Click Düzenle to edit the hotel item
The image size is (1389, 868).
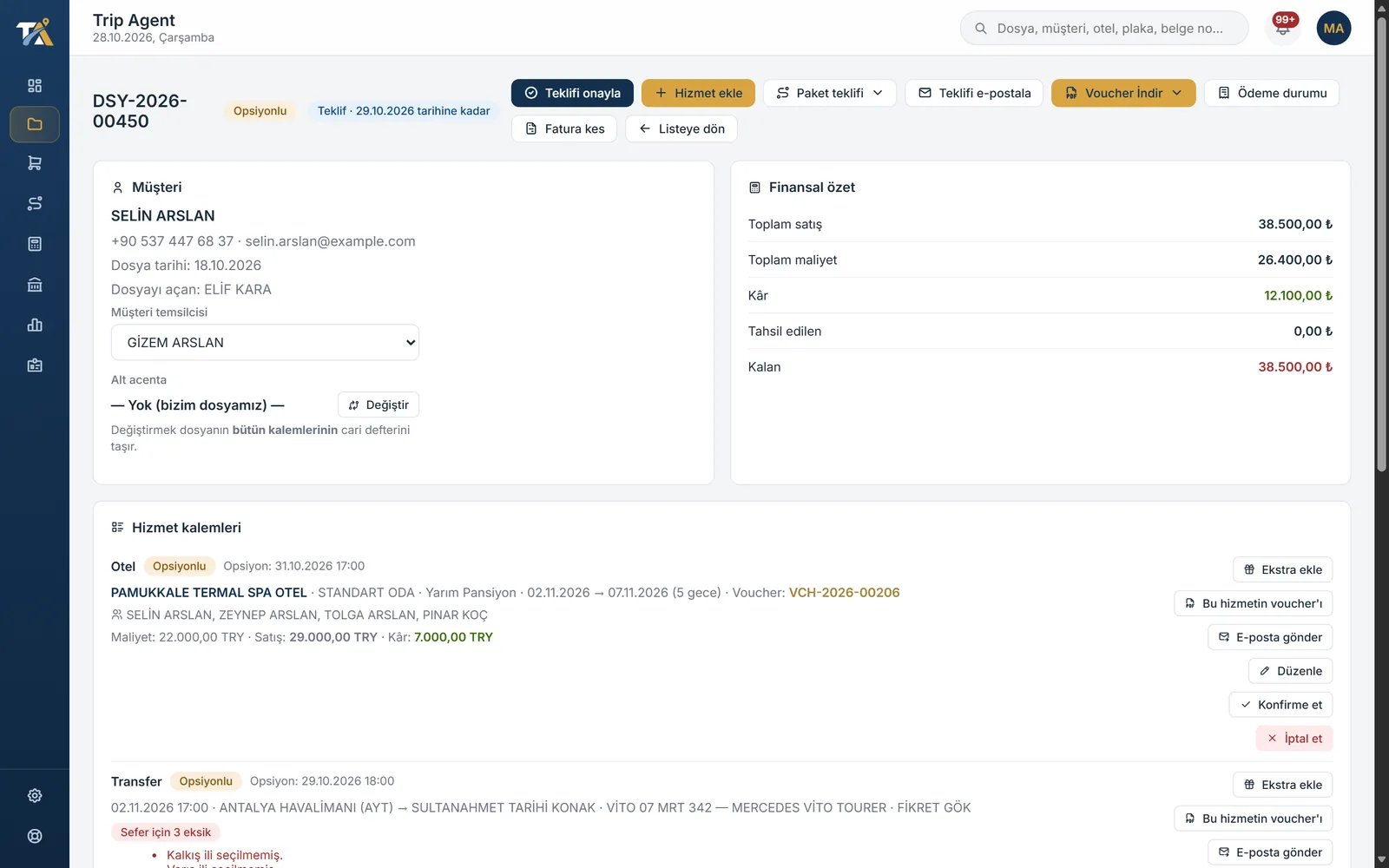(x=1290, y=671)
